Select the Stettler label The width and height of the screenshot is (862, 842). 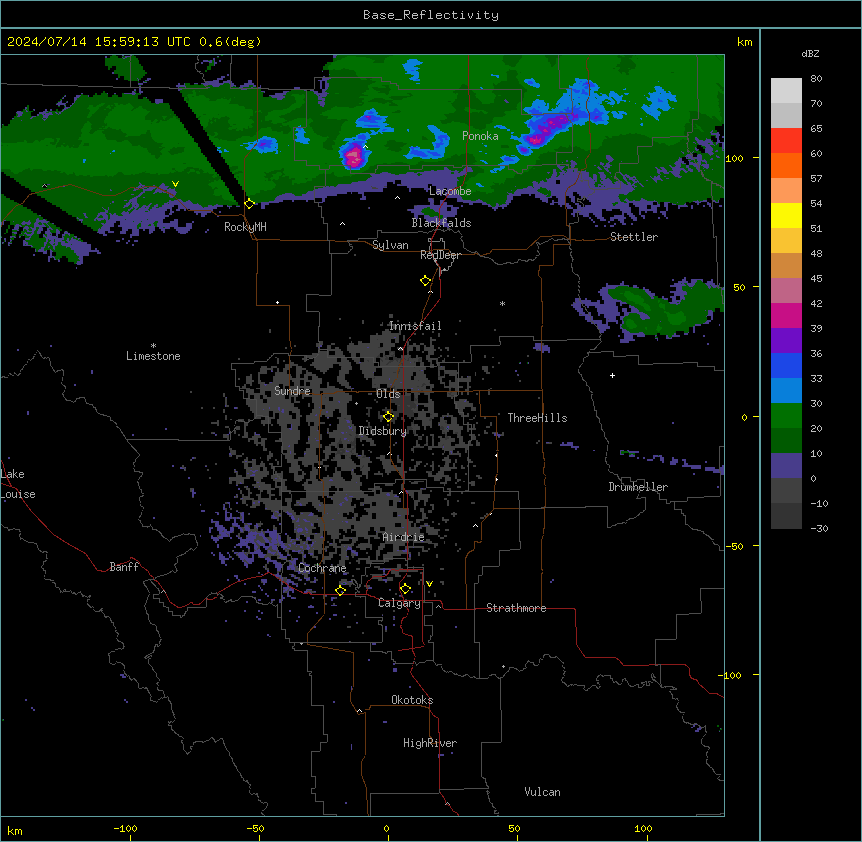click(x=634, y=237)
